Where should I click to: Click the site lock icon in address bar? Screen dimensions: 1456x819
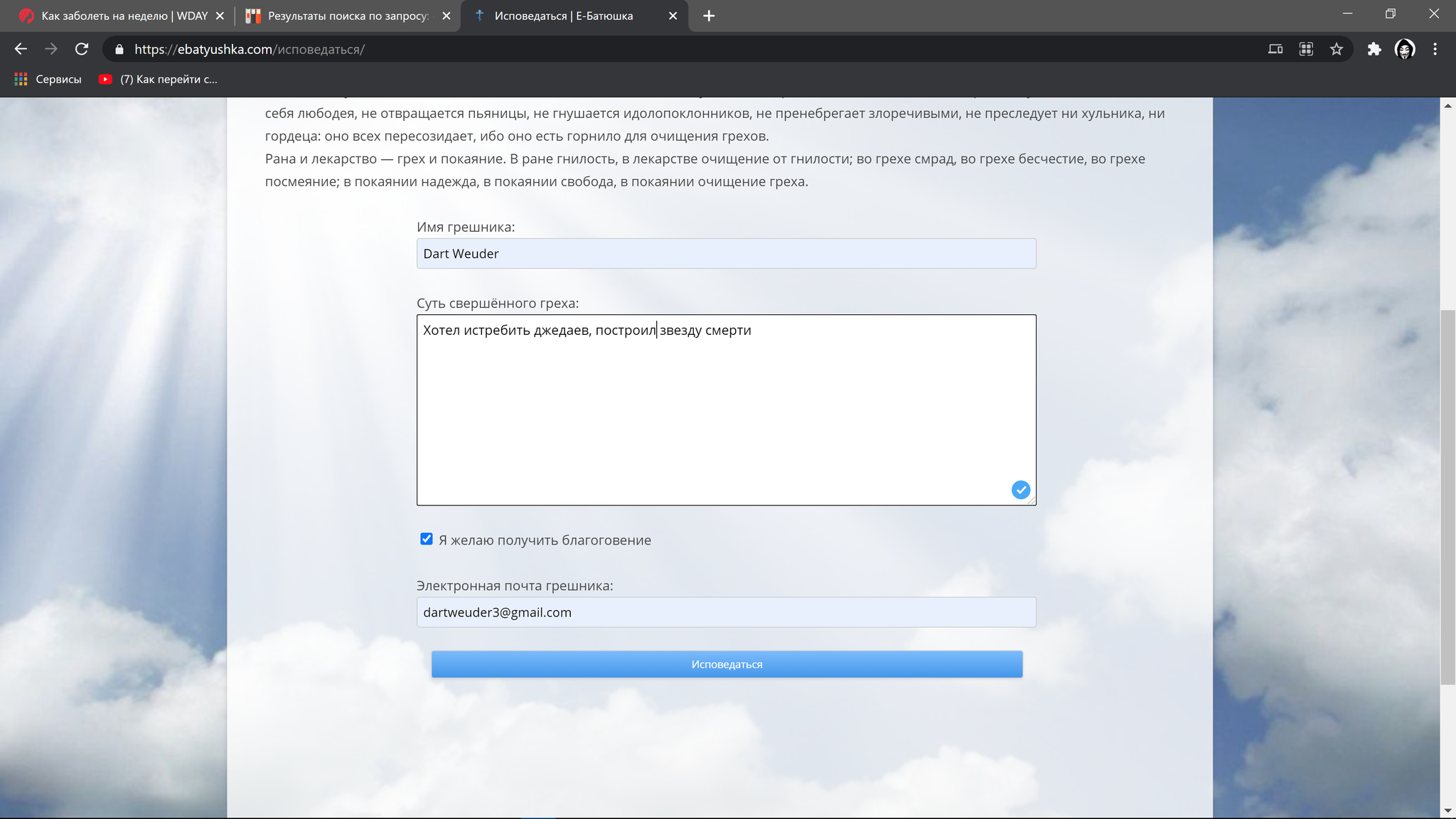coord(119,49)
